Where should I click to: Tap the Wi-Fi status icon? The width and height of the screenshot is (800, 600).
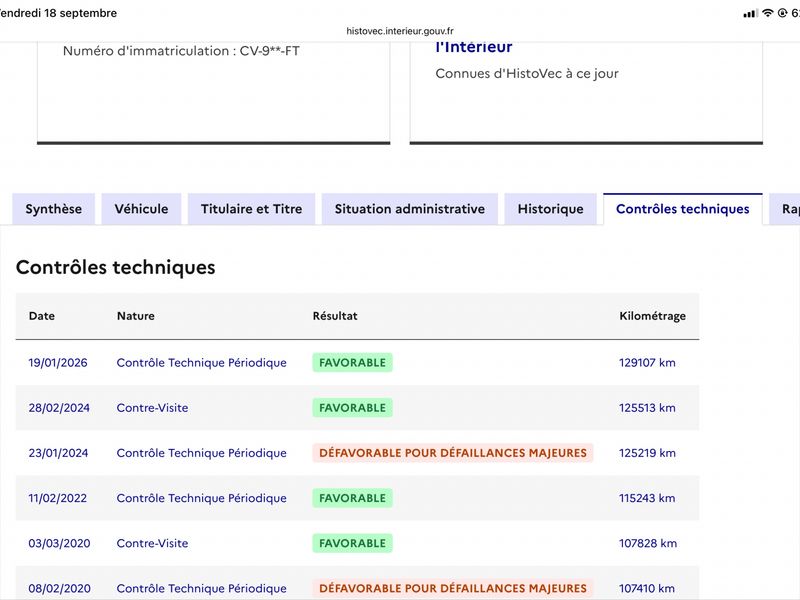click(x=767, y=13)
